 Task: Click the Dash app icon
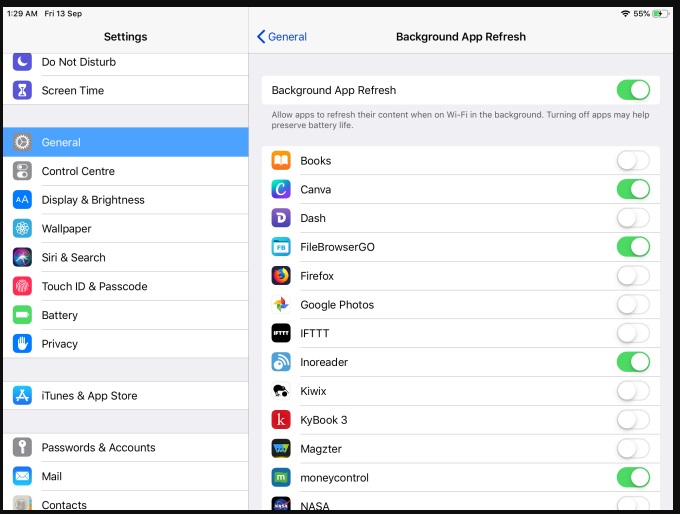pos(281,218)
